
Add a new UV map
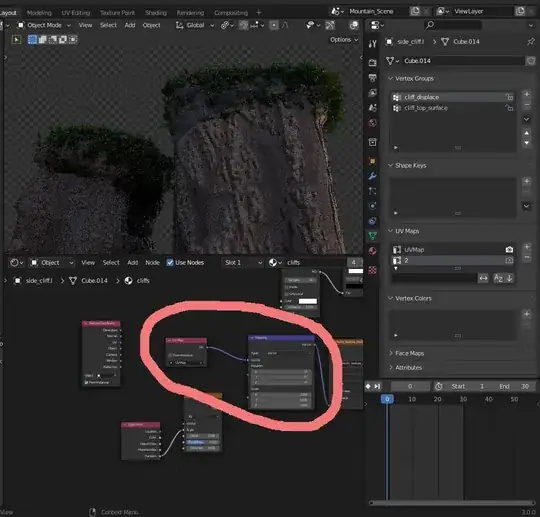(x=527, y=247)
